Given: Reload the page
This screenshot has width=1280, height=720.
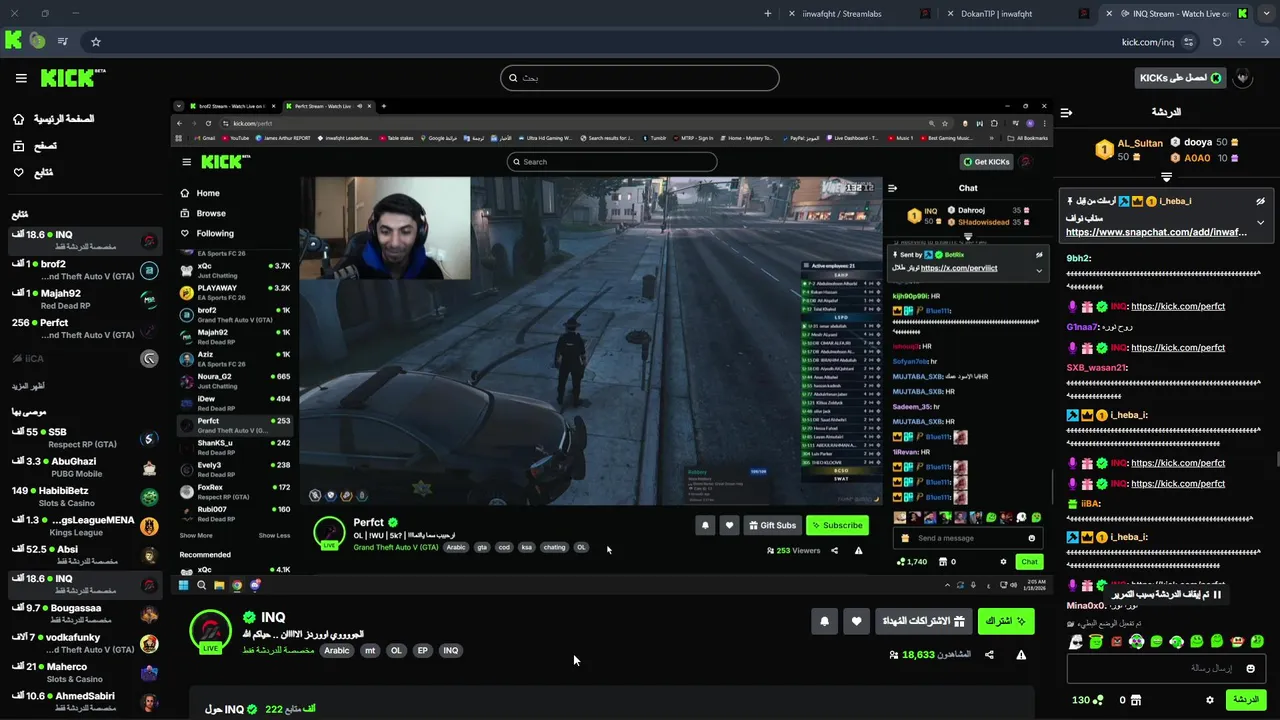Looking at the screenshot, I should (1217, 42).
